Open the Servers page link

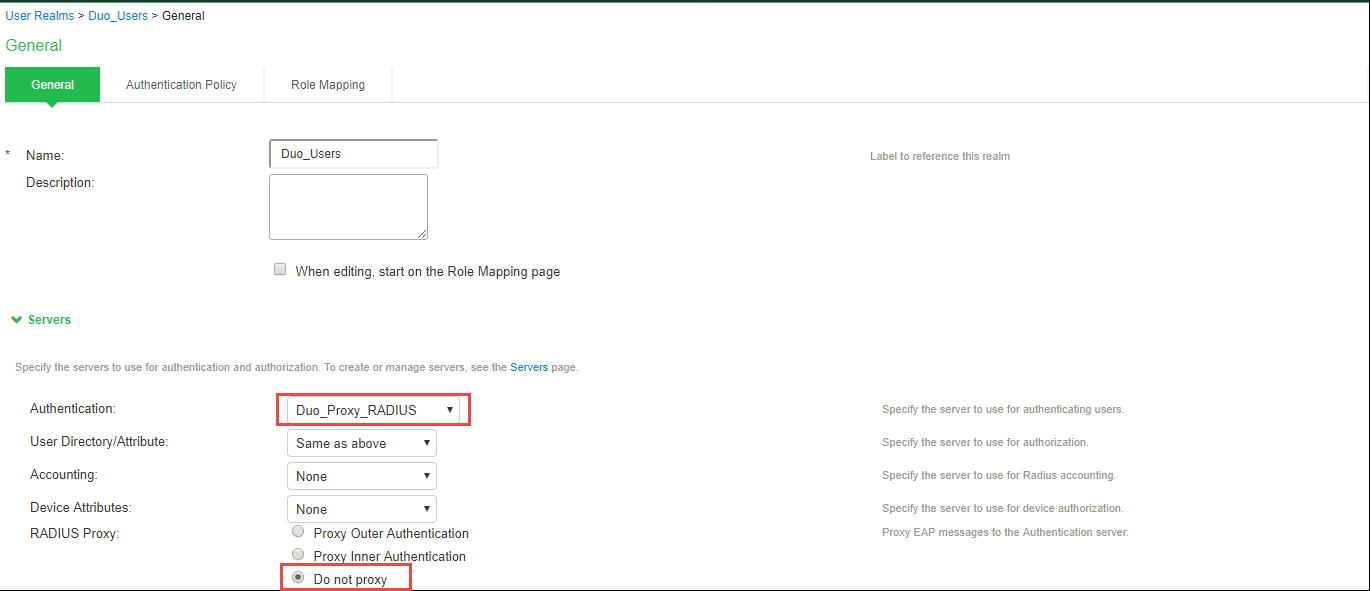529,367
